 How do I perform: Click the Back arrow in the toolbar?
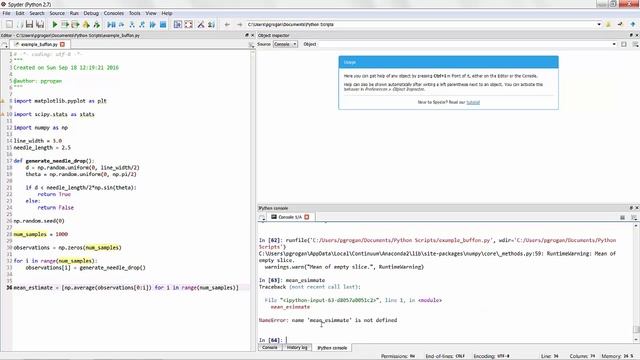click(227, 24)
